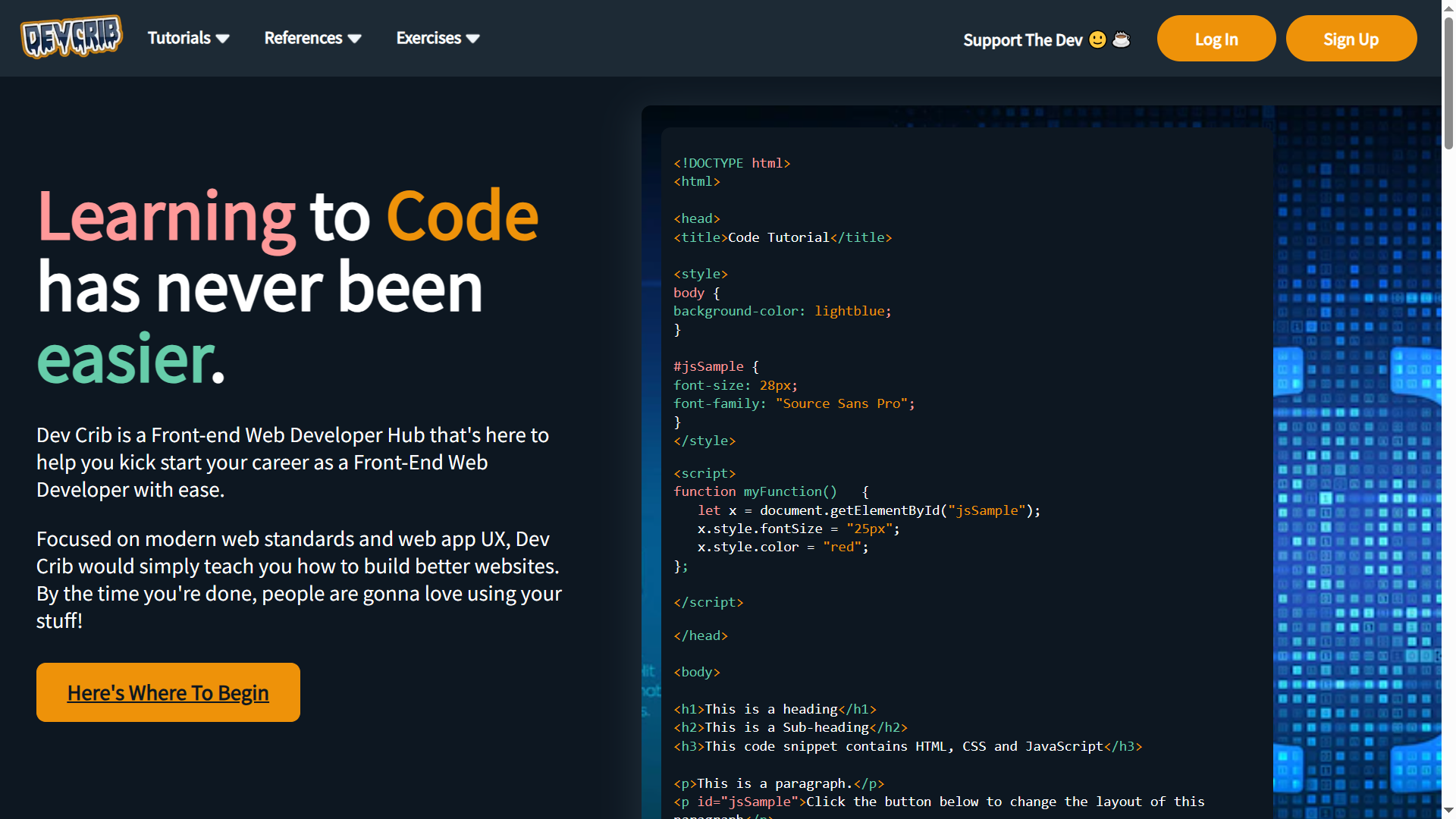1456x819 pixels.
Task: Click the smiley emoji beside Support The Dev
Action: pyautogui.click(x=1097, y=39)
